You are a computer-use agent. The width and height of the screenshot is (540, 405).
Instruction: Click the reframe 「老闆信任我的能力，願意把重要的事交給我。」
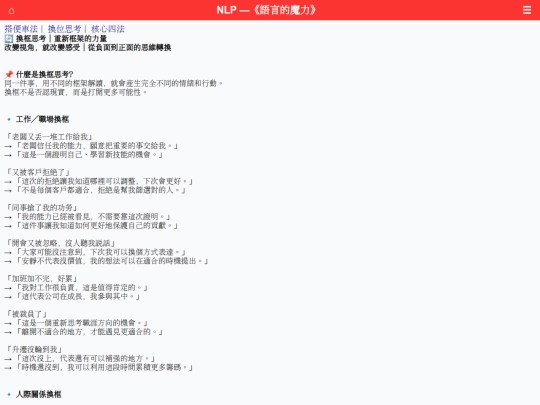point(97,146)
